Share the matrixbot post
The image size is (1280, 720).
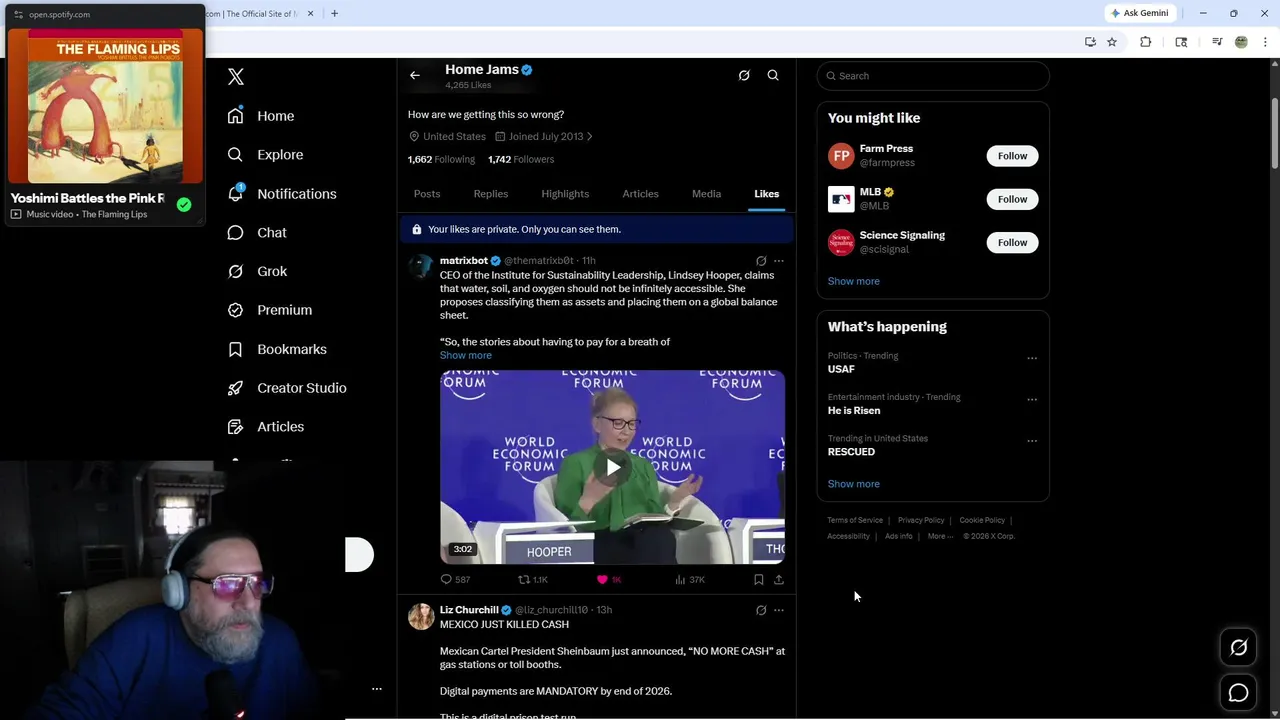[779, 579]
